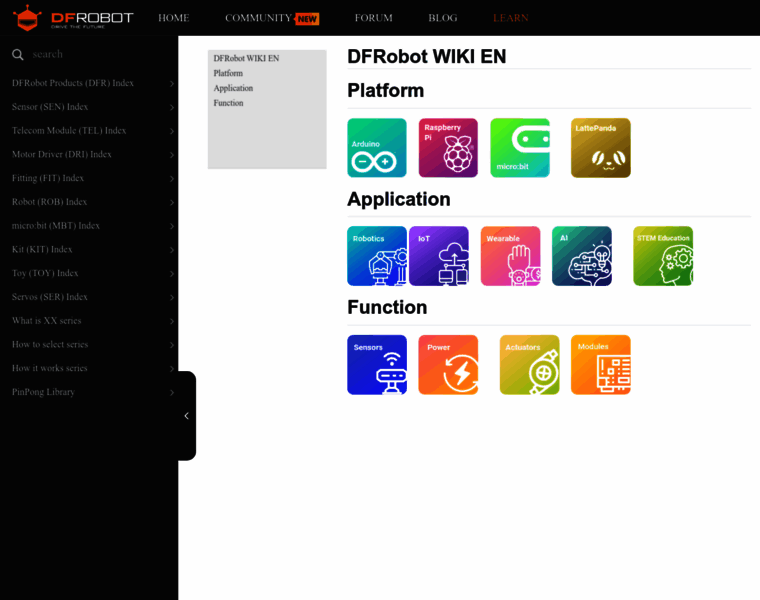Select Robot (ROB) Index label
Screen dimensions: 760x600
[x=49, y=202]
